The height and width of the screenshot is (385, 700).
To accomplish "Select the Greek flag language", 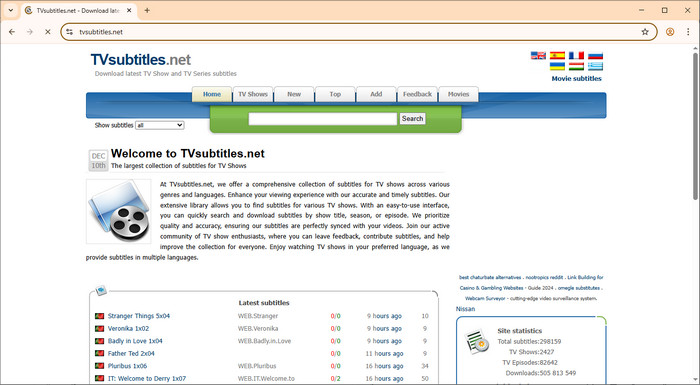I will point(596,66).
